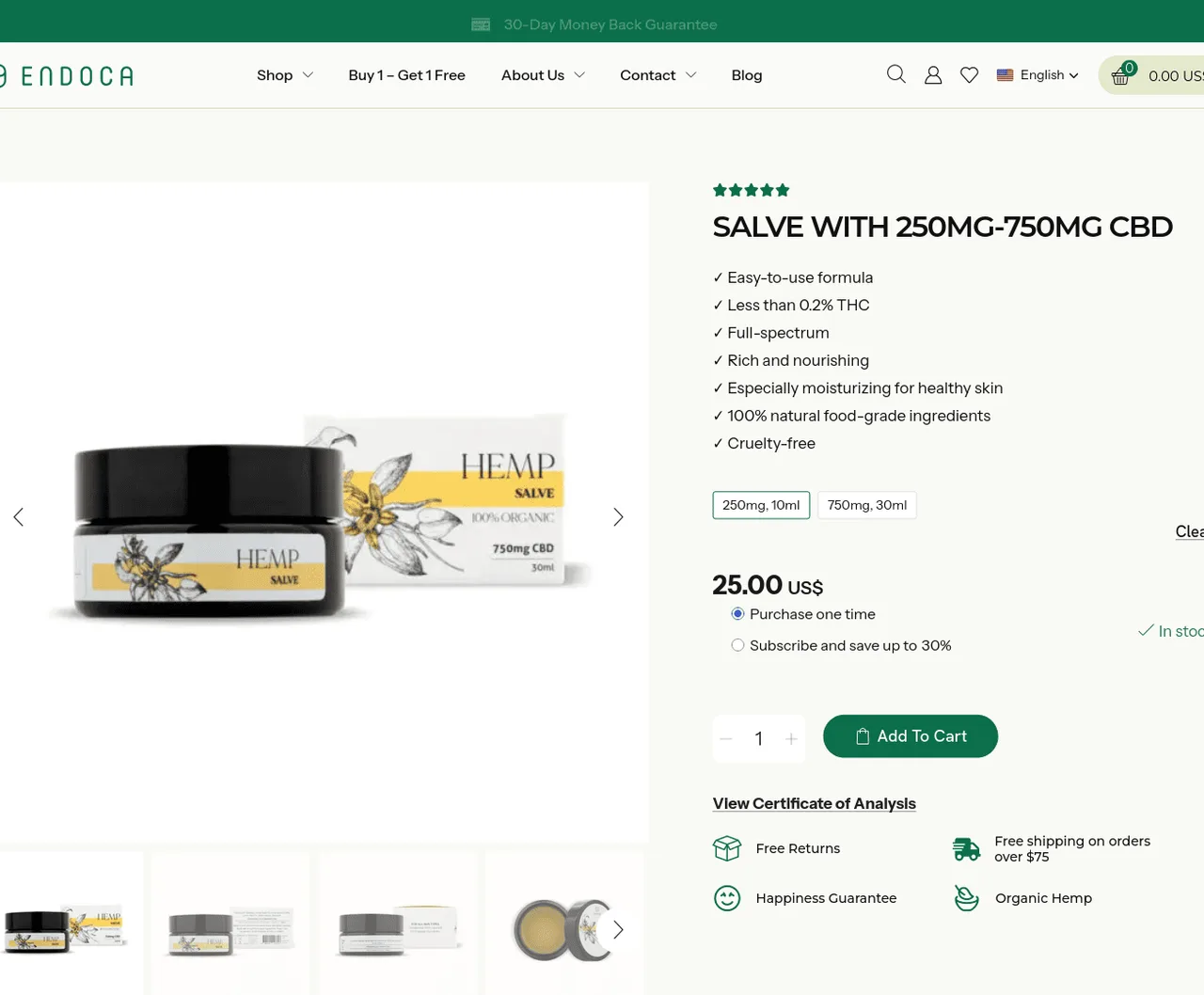Go to the Blog page

pyautogui.click(x=747, y=75)
